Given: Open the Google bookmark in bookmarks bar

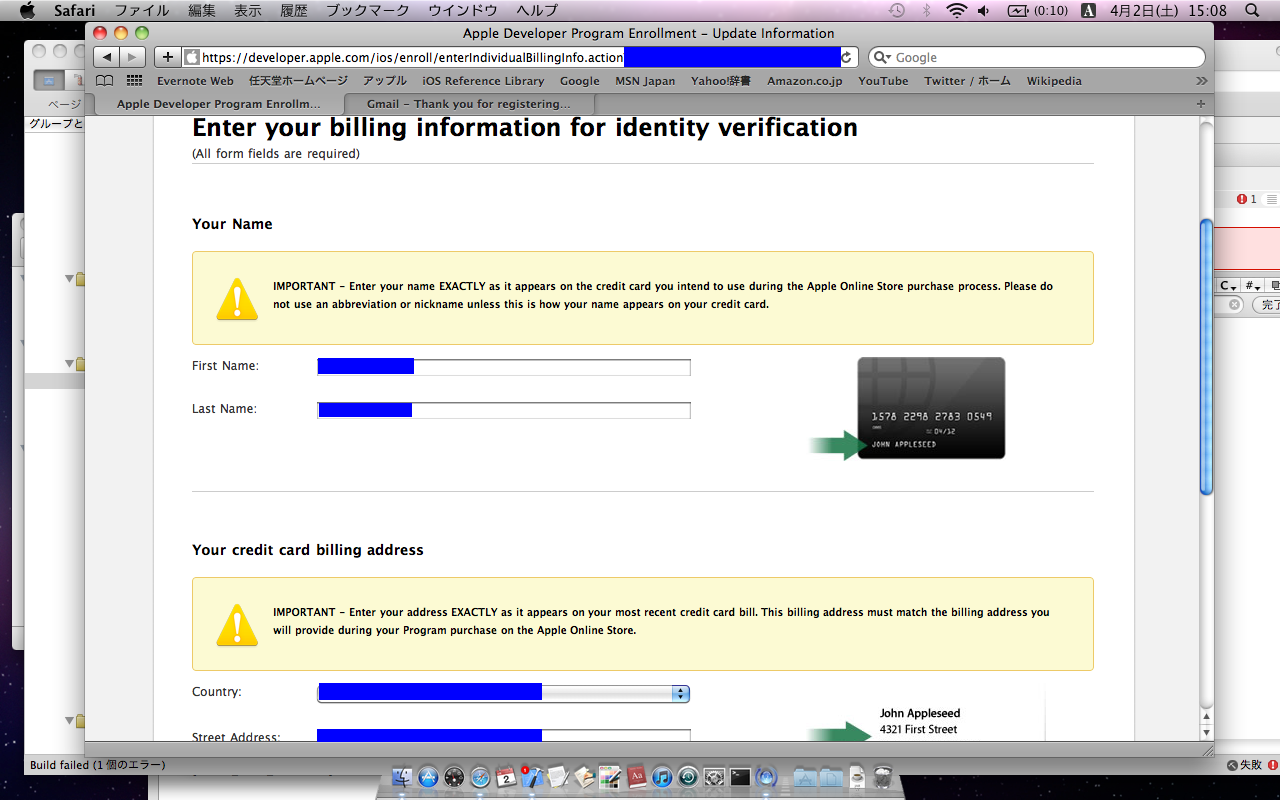Looking at the screenshot, I should coord(580,81).
